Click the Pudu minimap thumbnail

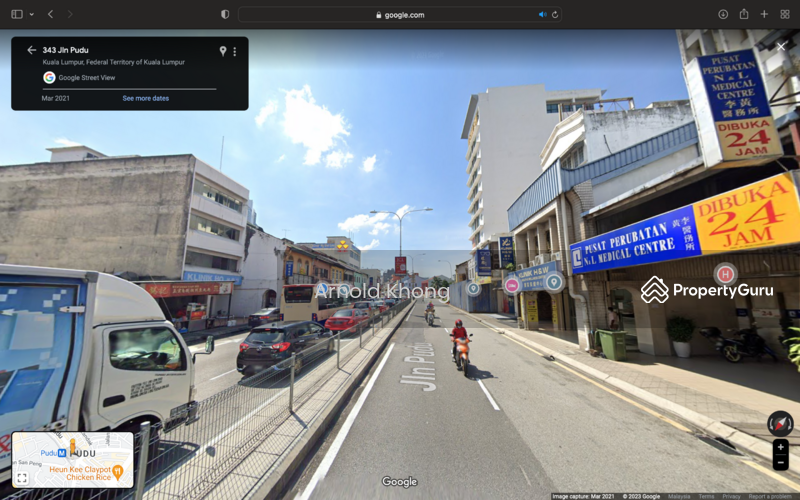coord(73,459)
